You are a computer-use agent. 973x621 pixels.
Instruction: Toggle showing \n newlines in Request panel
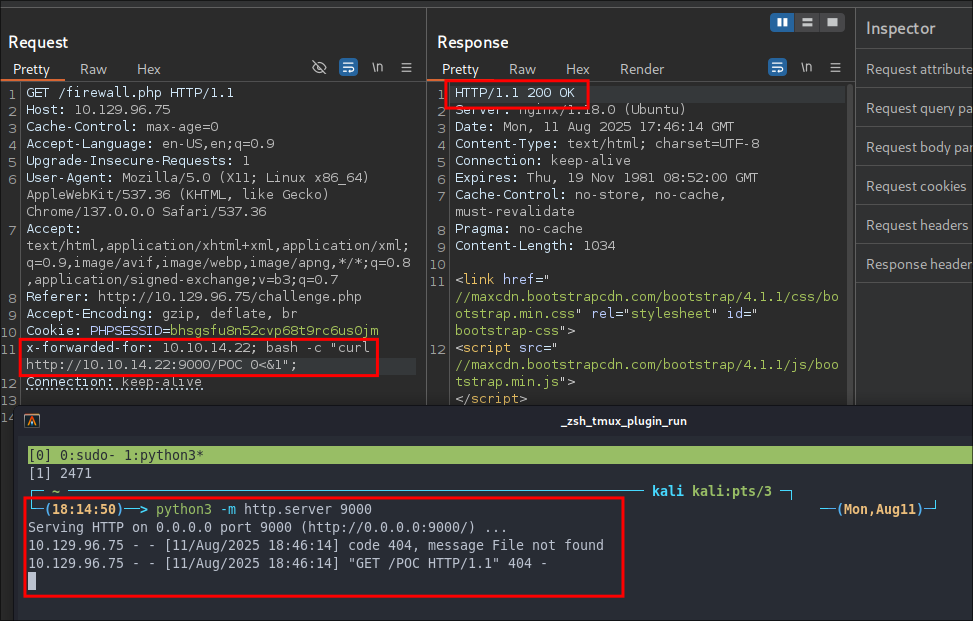point(377,67)
